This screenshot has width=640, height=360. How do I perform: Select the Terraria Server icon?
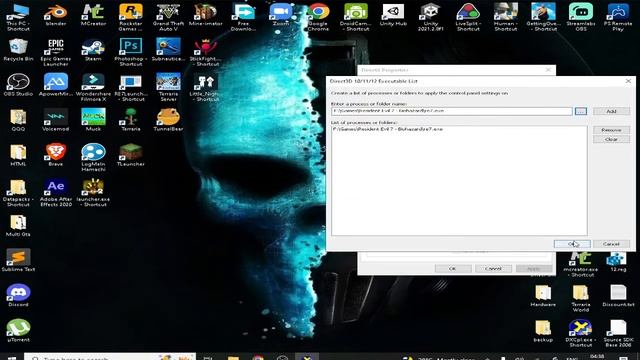[x=168, y=87]
